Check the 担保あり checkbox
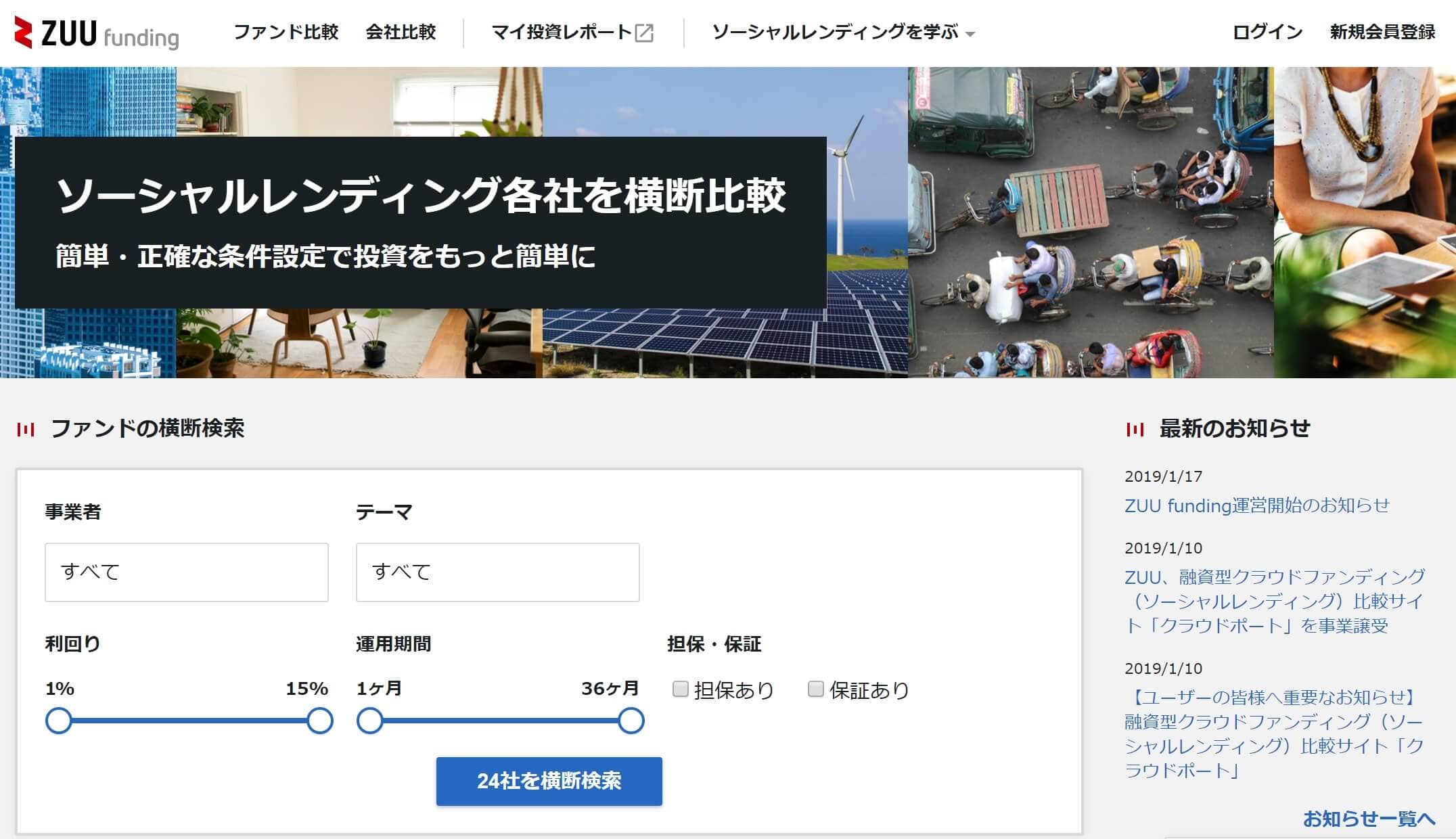The height and width of the screenshot is (839, 1456). click(x=681, y=689)
